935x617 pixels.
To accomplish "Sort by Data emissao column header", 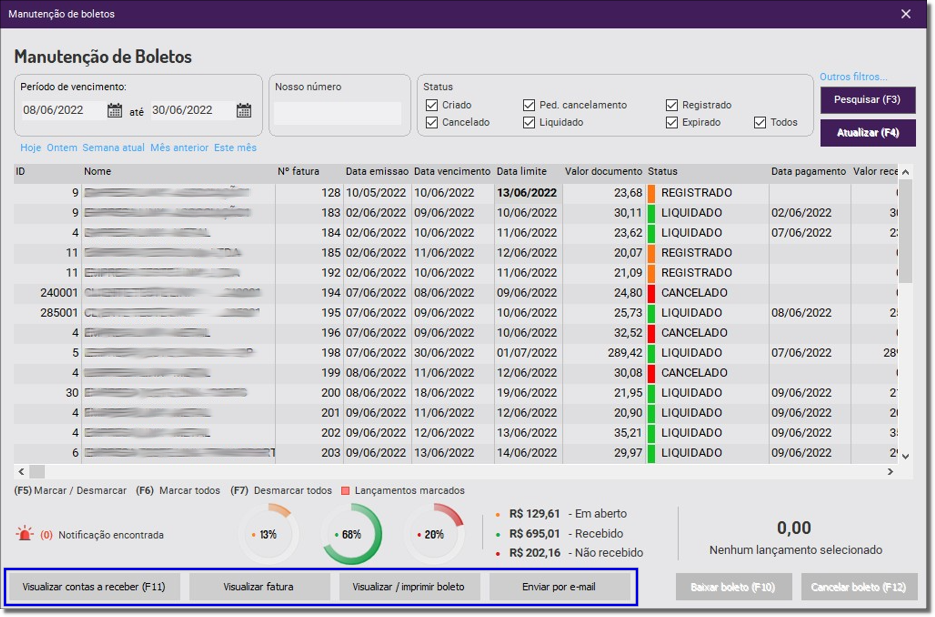I will point(377,172).
